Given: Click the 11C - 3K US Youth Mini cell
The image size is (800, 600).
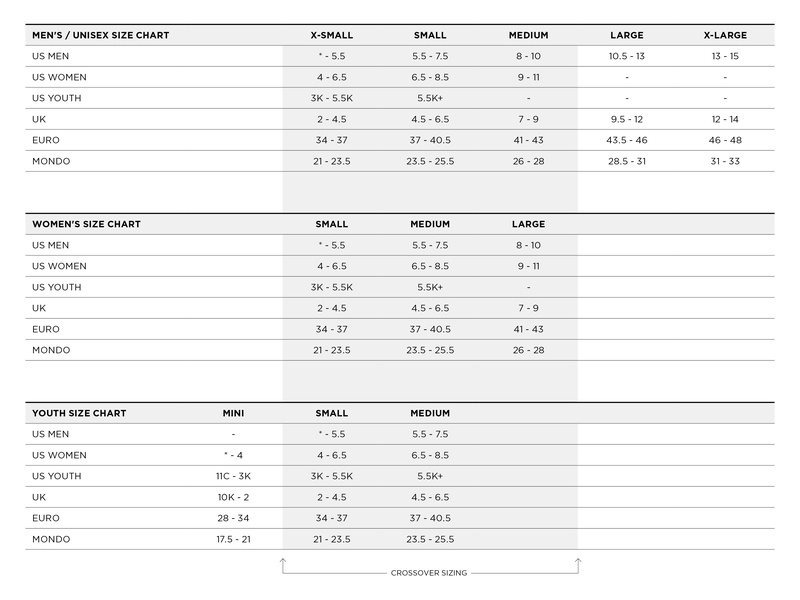Looking at the screenshot, I should coord(233,476).
